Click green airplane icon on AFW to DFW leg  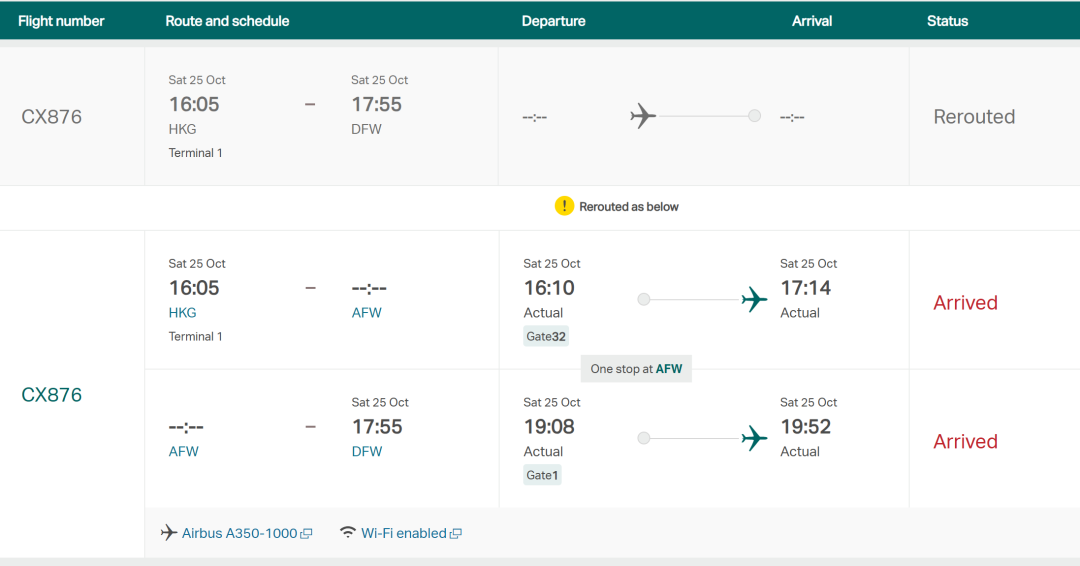(x=755, y=438)
